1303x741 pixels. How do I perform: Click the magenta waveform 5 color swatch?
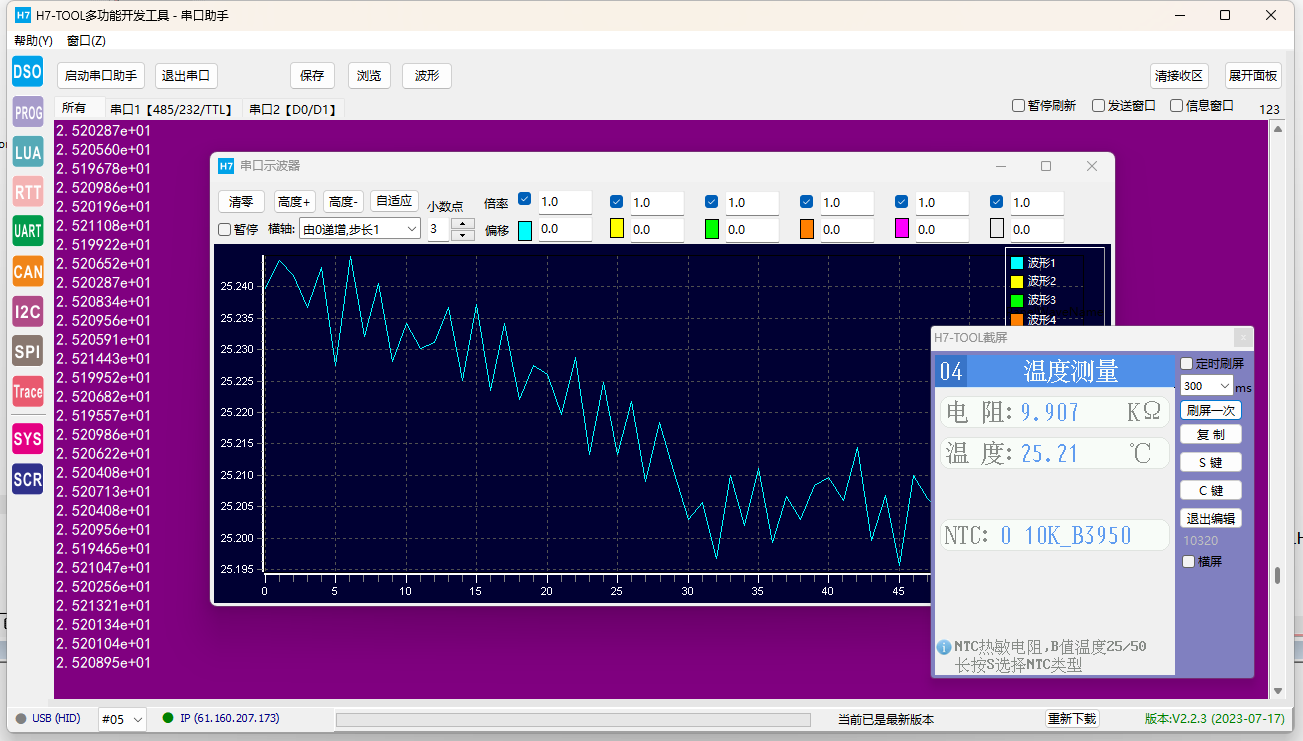902,229
